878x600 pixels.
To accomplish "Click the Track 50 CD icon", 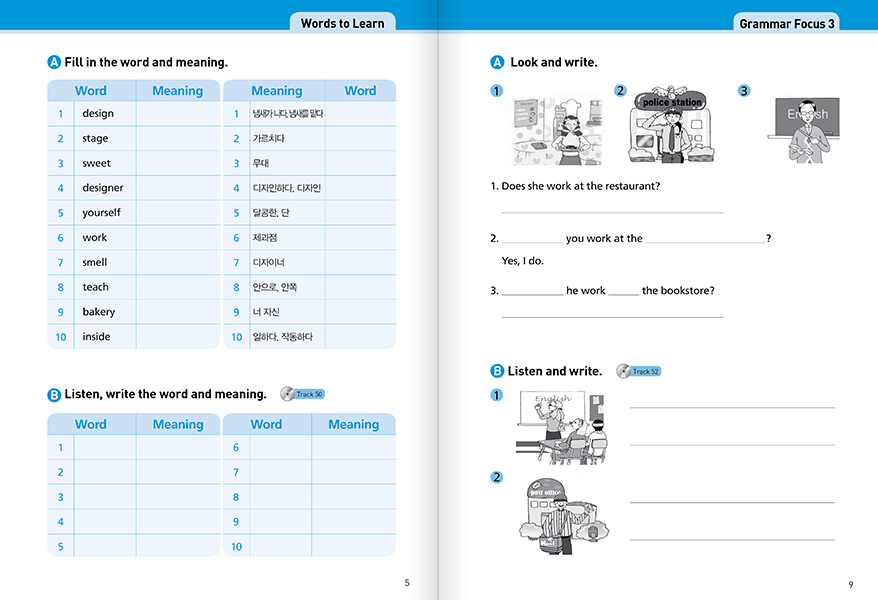I will (290, 394).
